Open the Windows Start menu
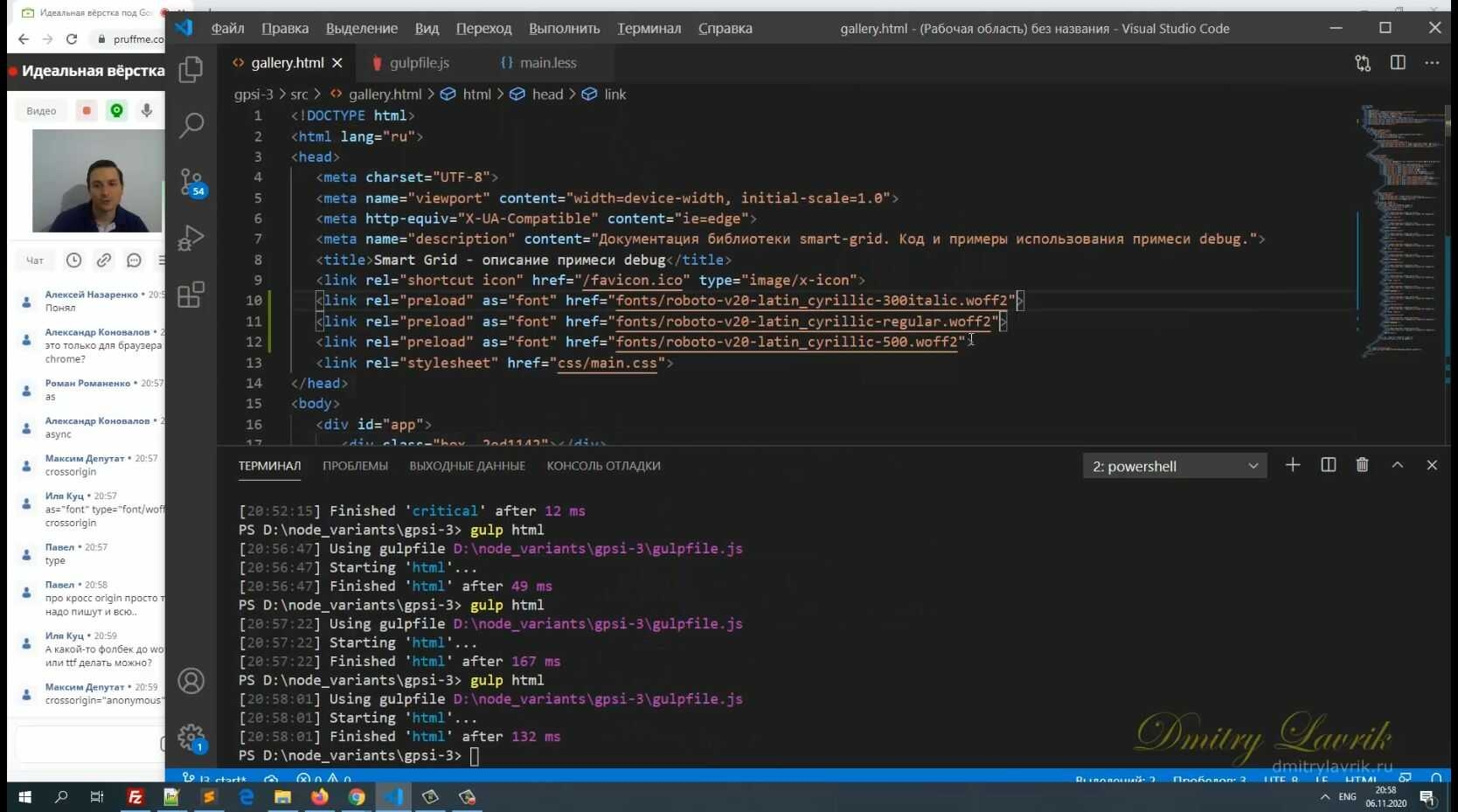1458x812 pixels. 24,797
